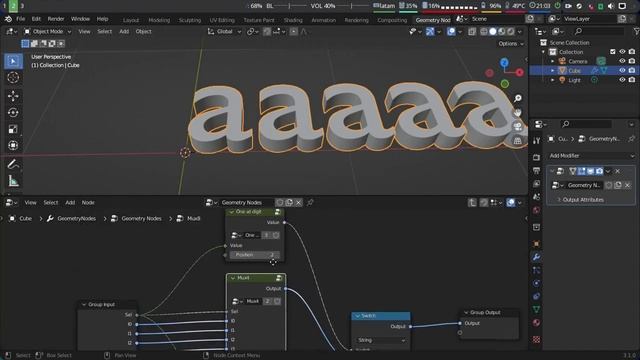The image size is (640, 360).
Task: Select the Select Box tool in viewport toolbar
Action: coord(13,61)
